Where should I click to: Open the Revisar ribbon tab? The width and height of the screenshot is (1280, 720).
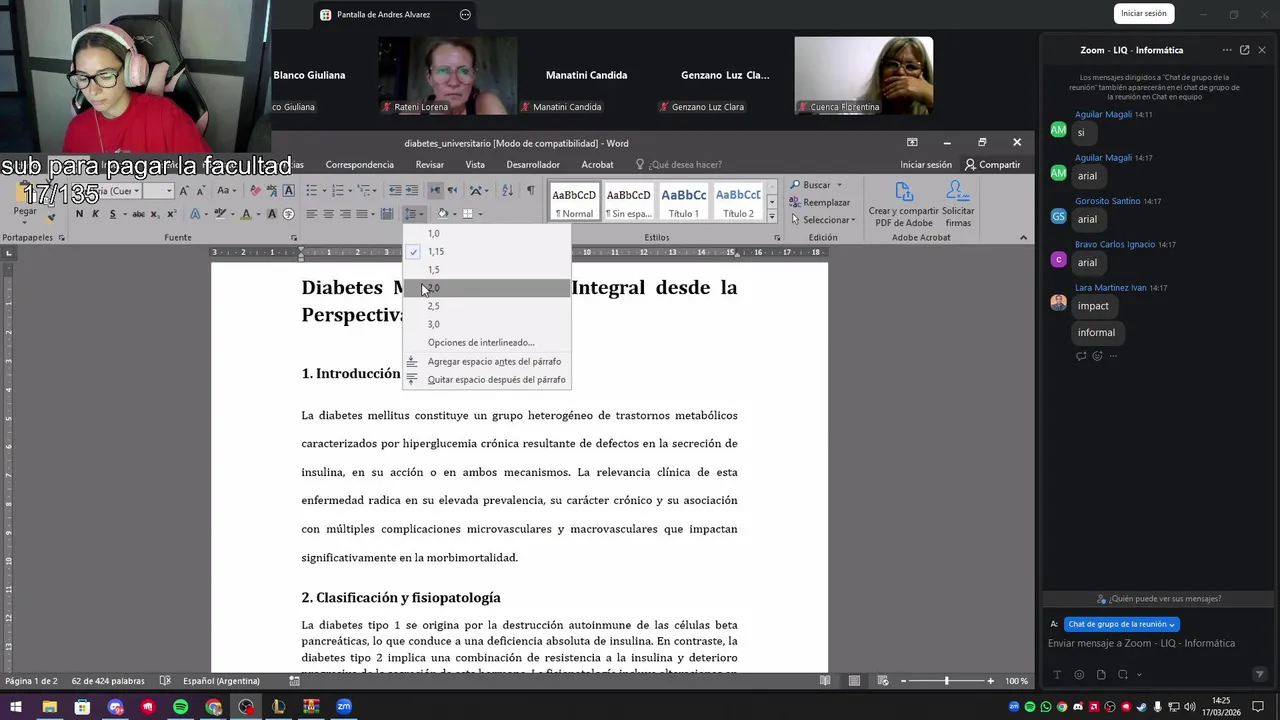click(x=430, y=165)
